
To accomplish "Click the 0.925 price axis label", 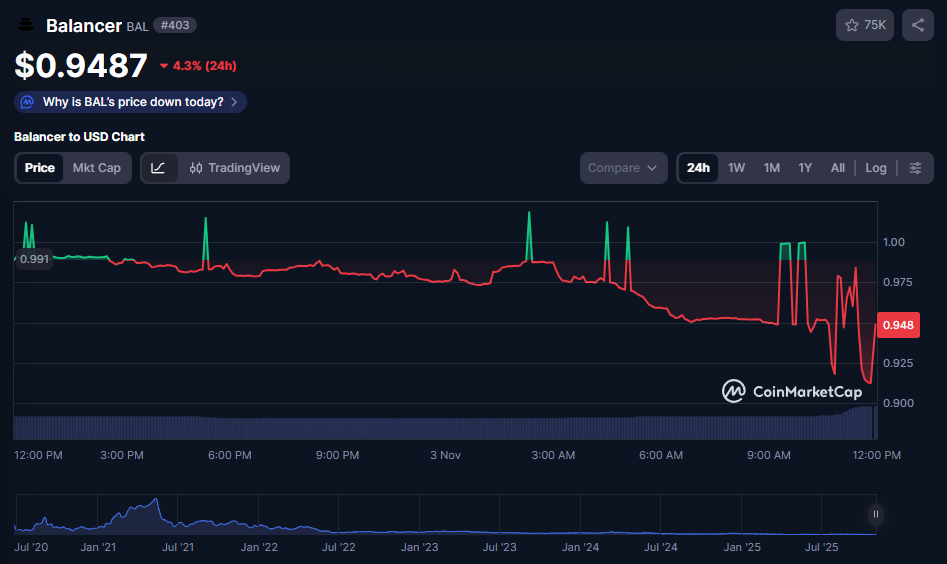I will tap(898, 363).
